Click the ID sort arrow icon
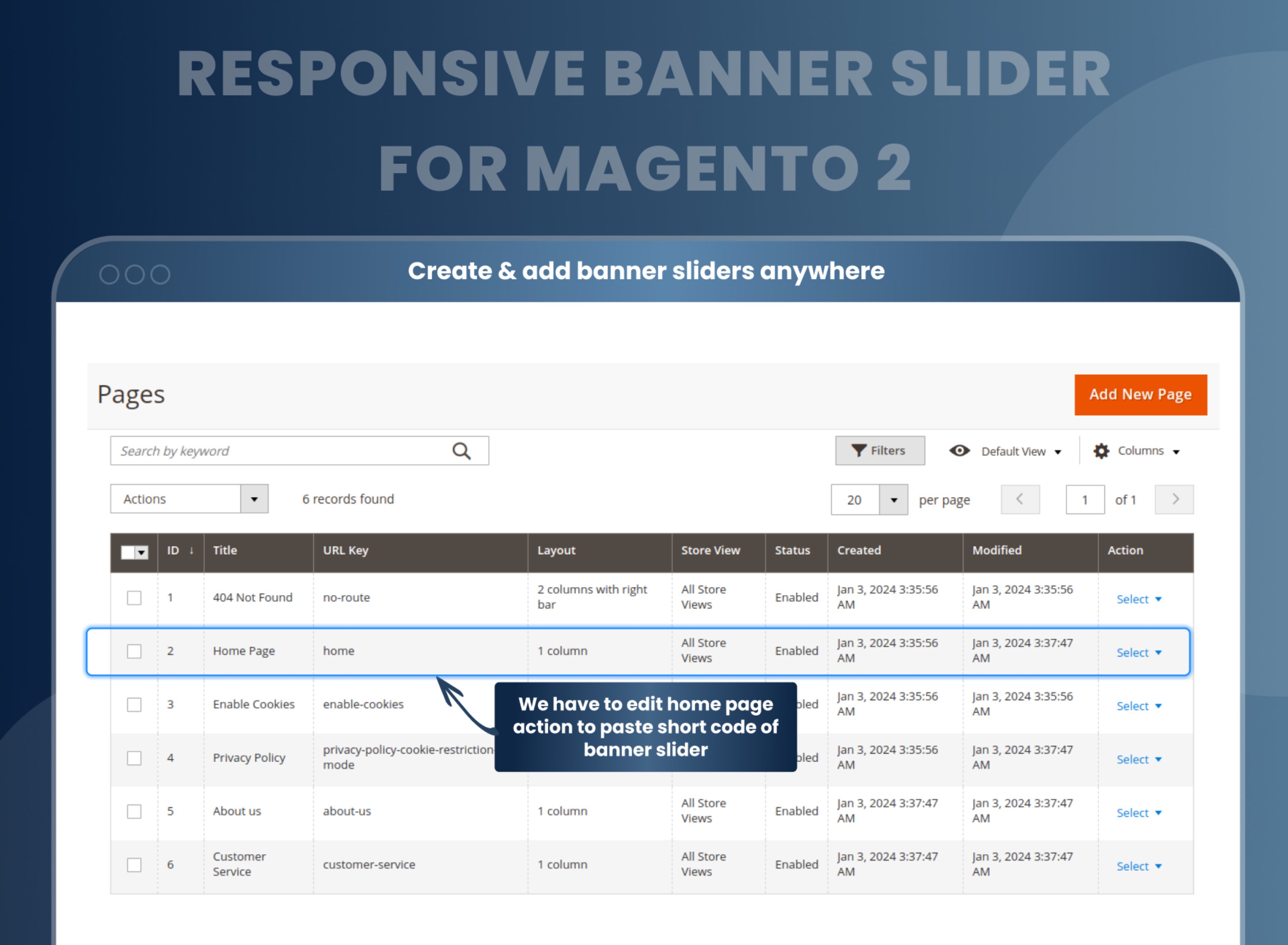 coord(192,550)
